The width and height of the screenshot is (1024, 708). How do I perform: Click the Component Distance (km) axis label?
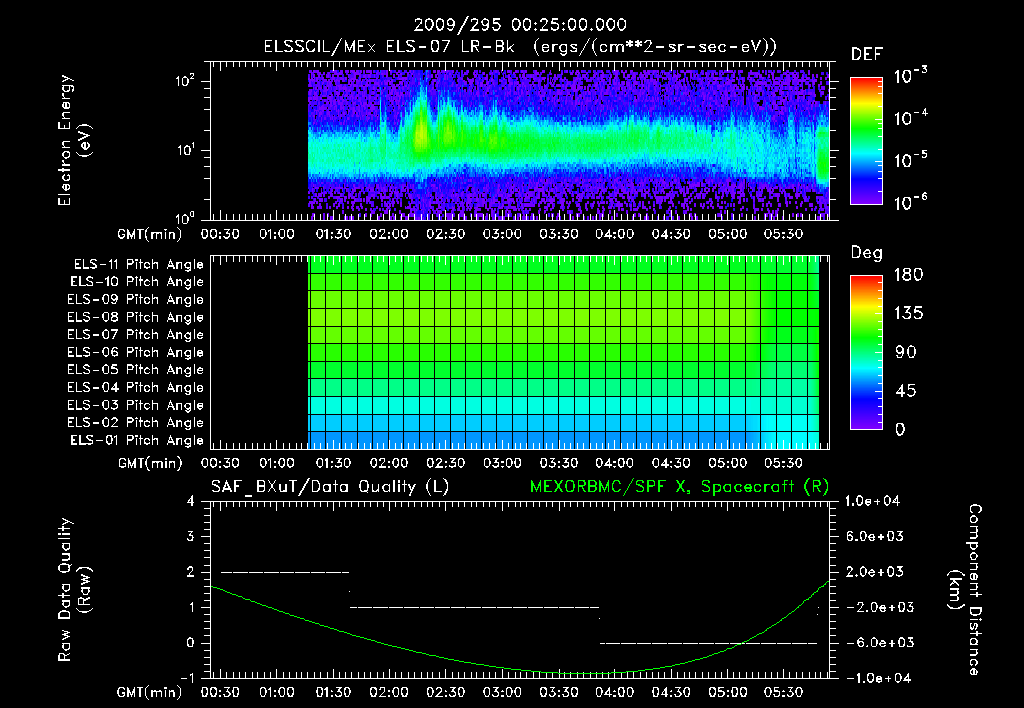(x=966, y=590)
